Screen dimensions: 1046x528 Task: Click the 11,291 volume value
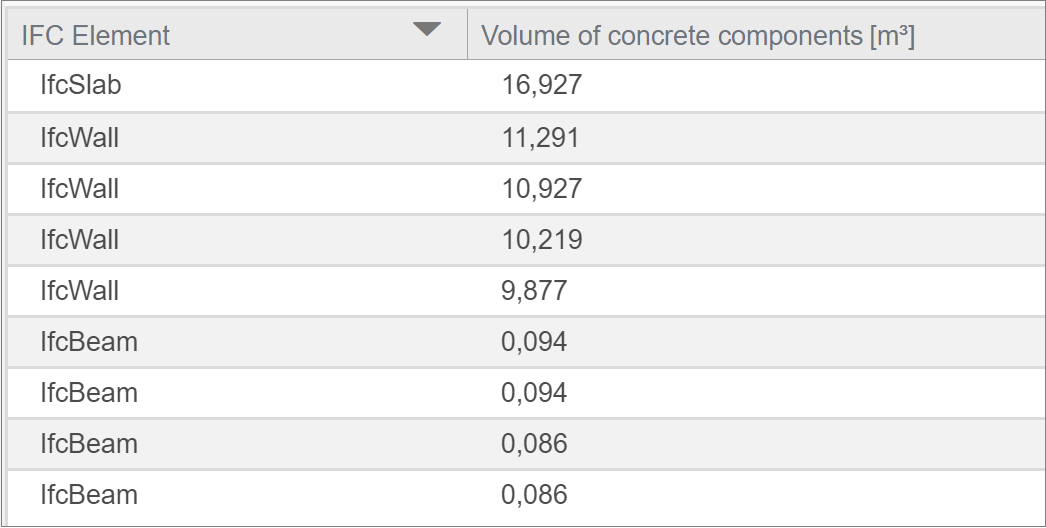pyautogui.click(x=540, y=138)
